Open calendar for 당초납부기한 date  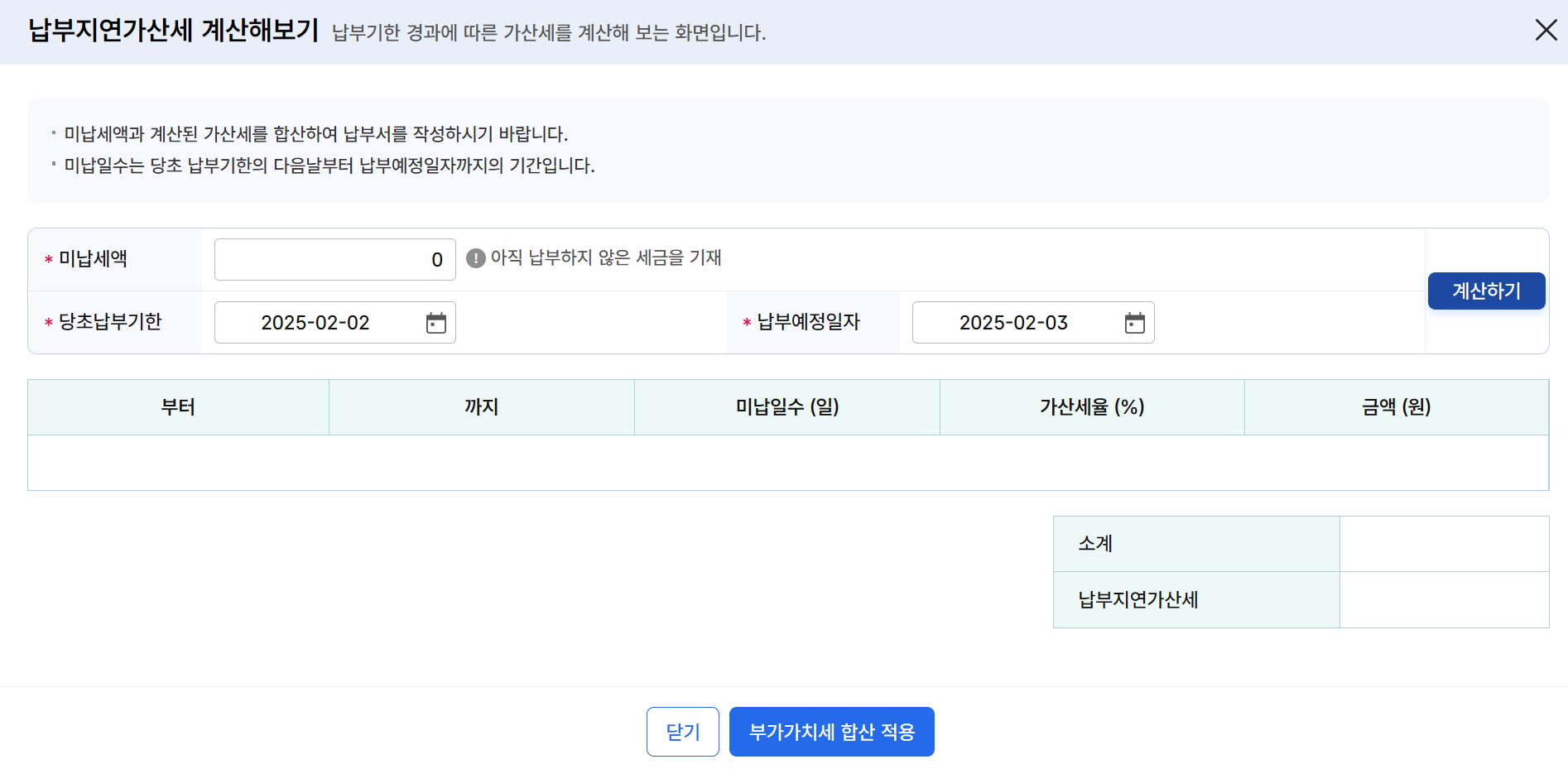click(436, 323)
